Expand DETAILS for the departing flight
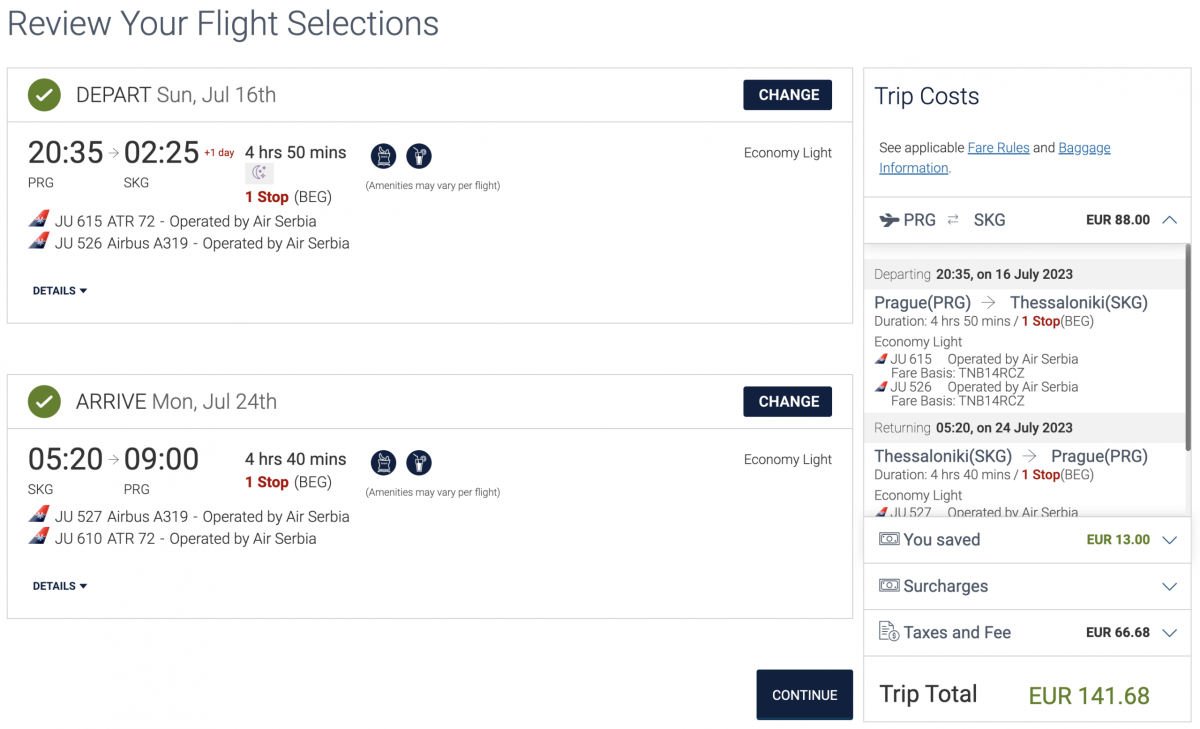This screenshot has width=1200, height=729. 60,291
